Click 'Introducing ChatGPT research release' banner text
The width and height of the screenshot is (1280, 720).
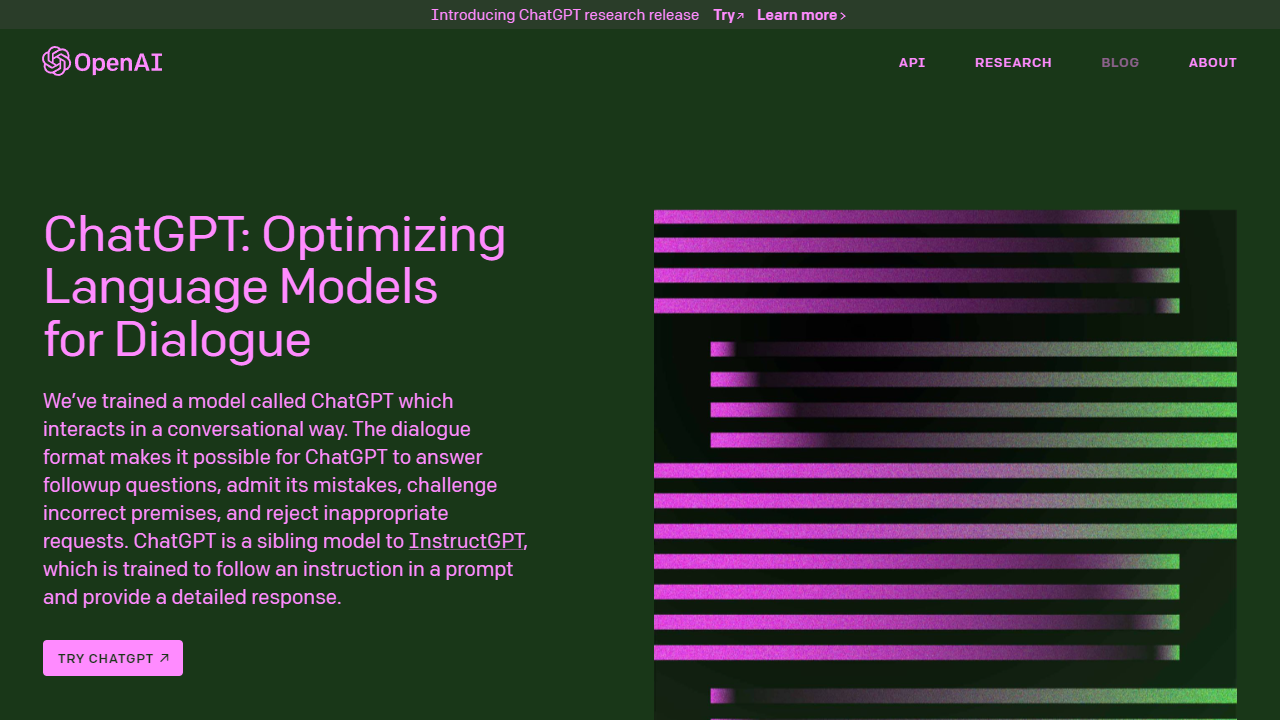pos(565,15)
